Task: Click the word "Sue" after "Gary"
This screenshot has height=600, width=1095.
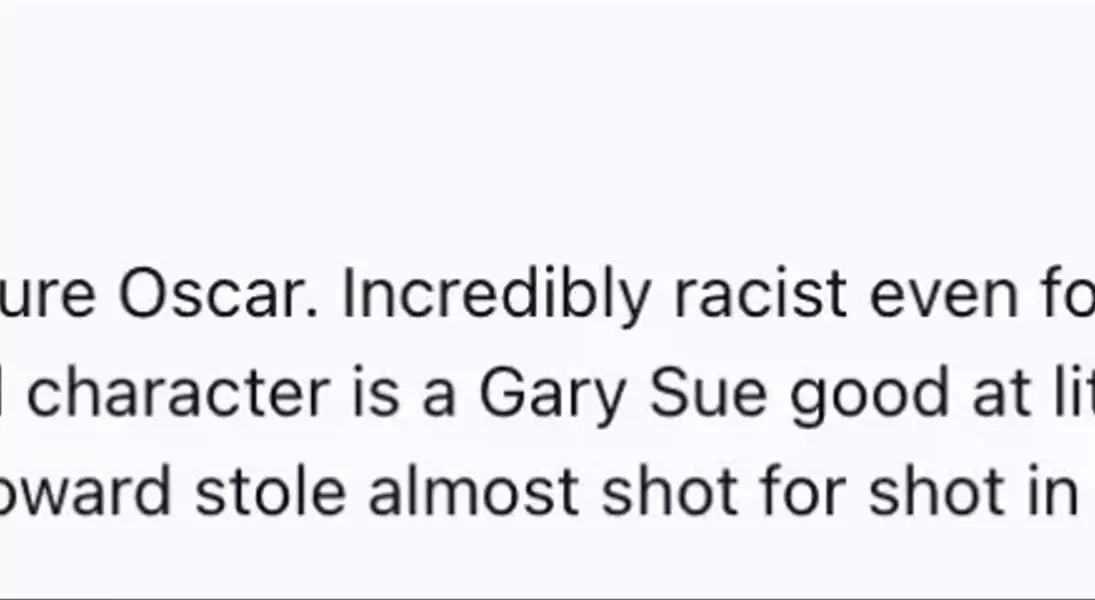Action: tap(706, 395)
